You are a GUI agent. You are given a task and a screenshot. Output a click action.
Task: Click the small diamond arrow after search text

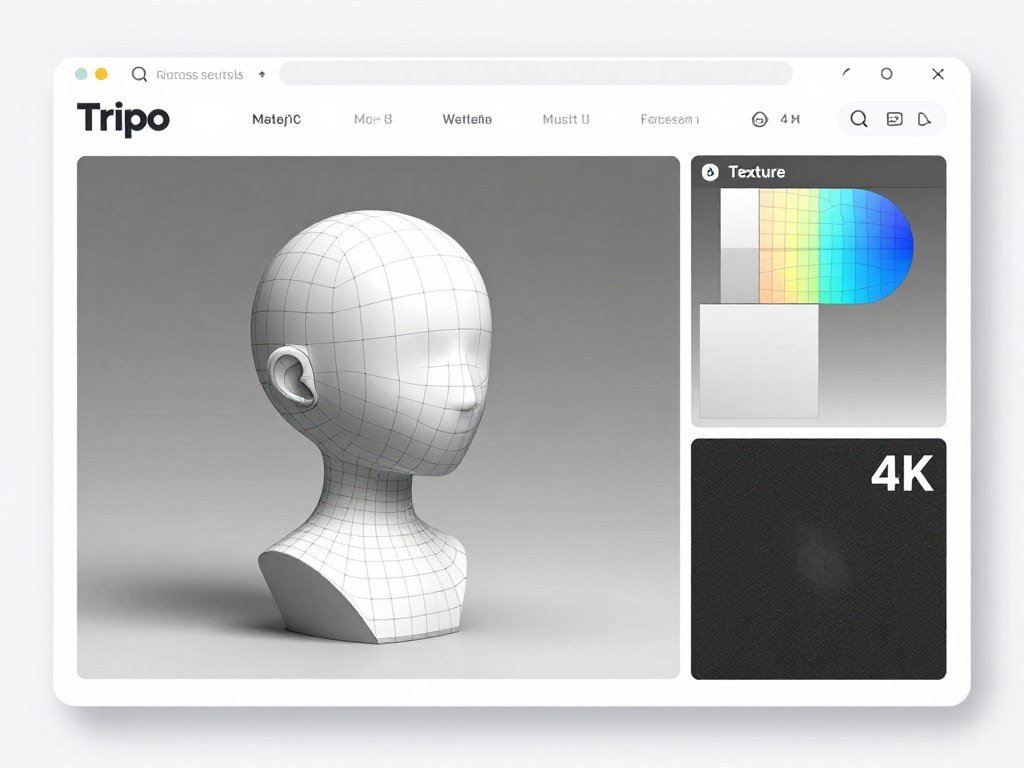click(x=262, y=74)
